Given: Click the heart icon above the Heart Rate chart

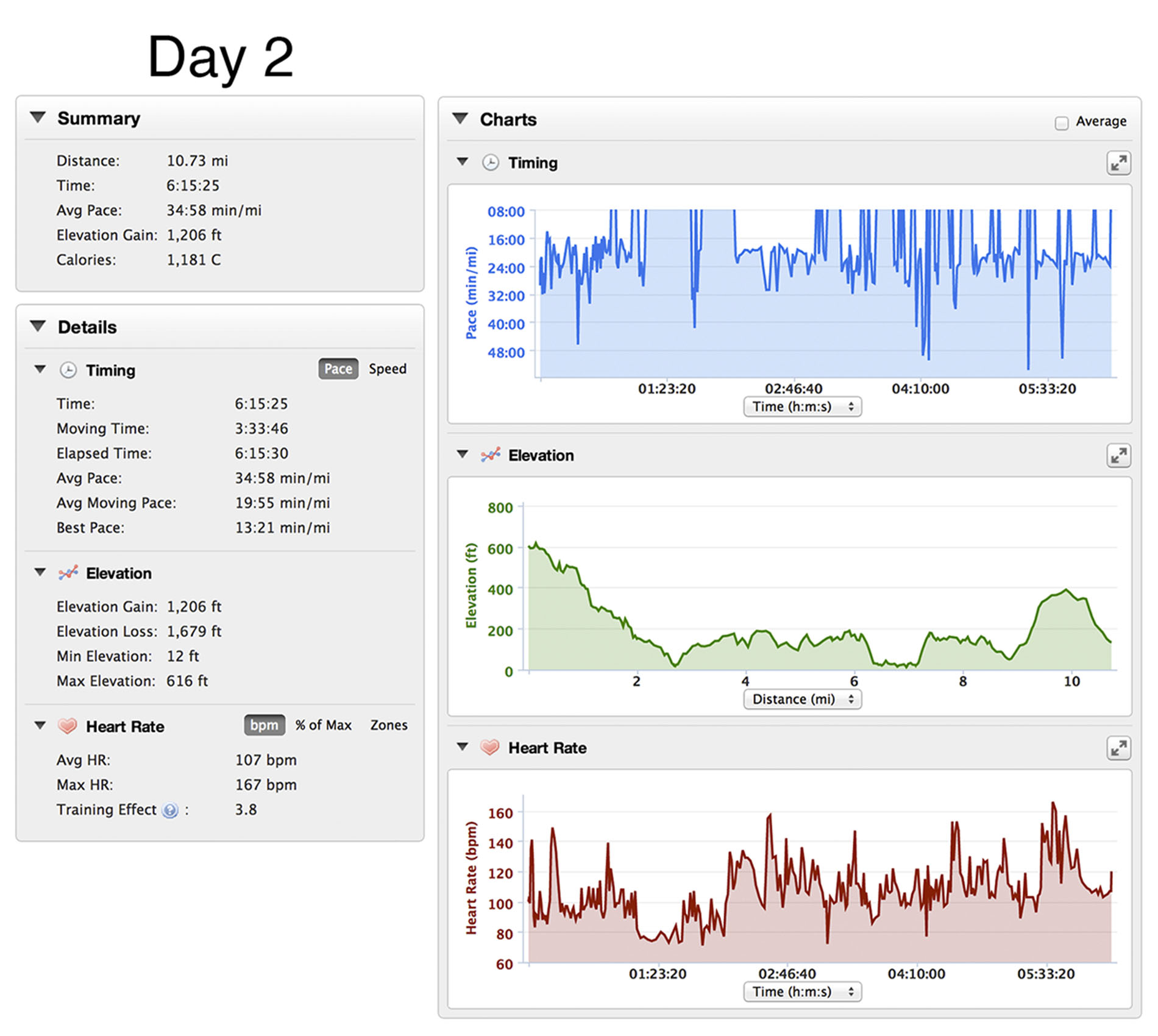Looking at the screenshot, I should click(x=490, y=748).
